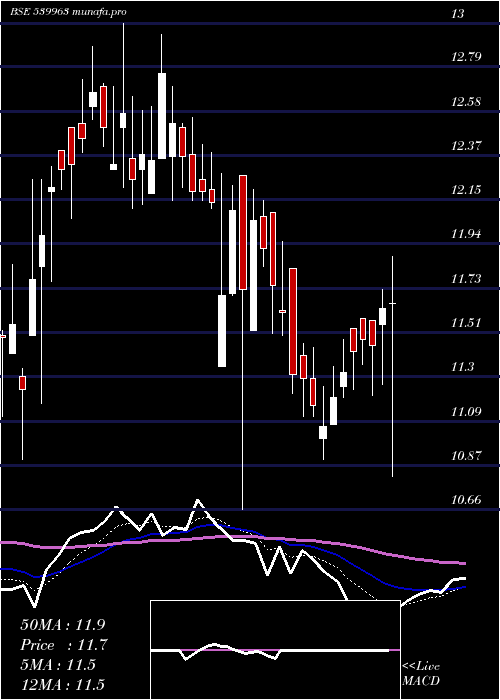Click the 11.09 price axis label
This screenshot has width=500, height=700.
click(x=466, y=411)
